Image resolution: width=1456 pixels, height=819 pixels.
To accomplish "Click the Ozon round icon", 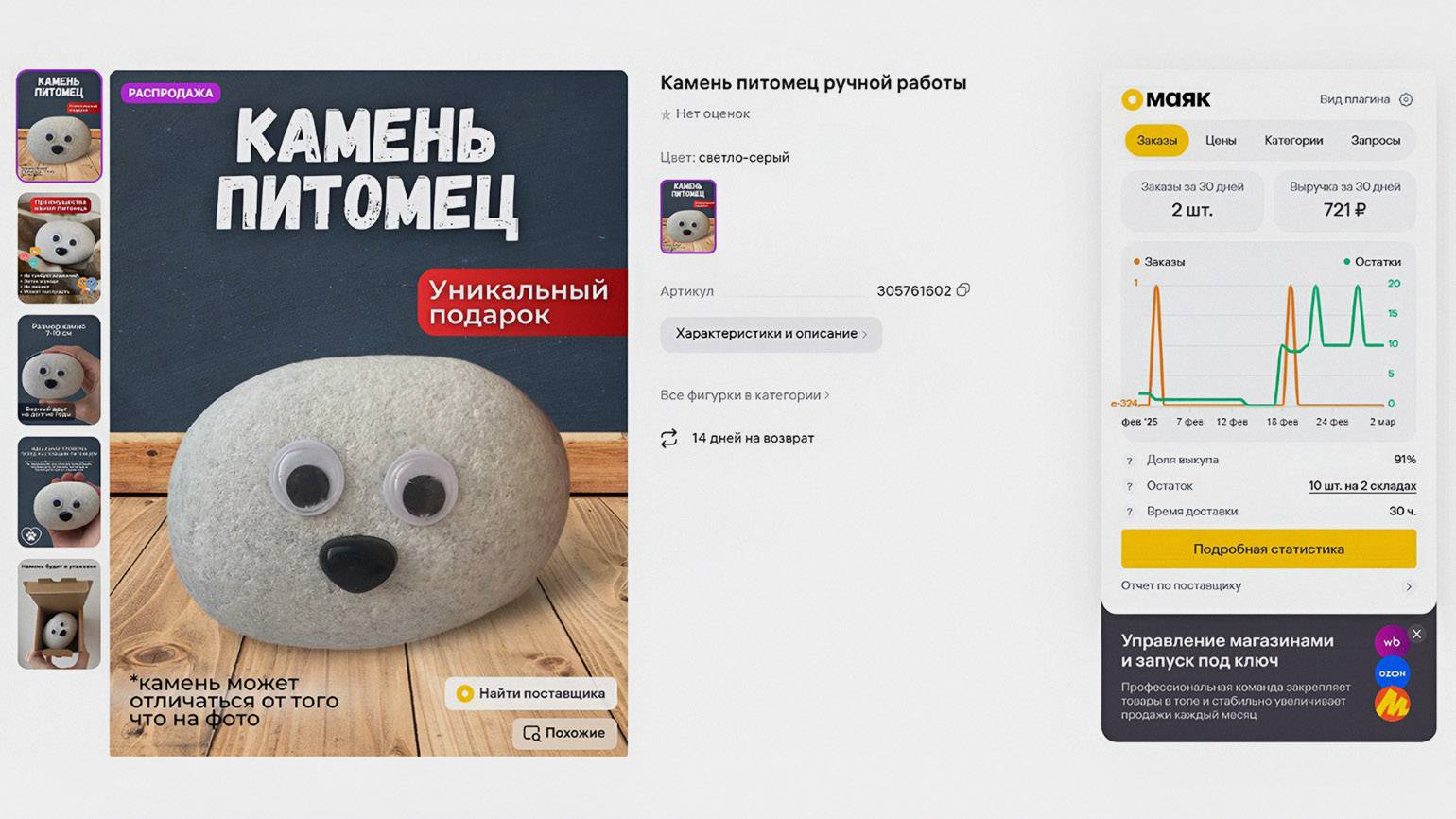I will (1392, 673).
